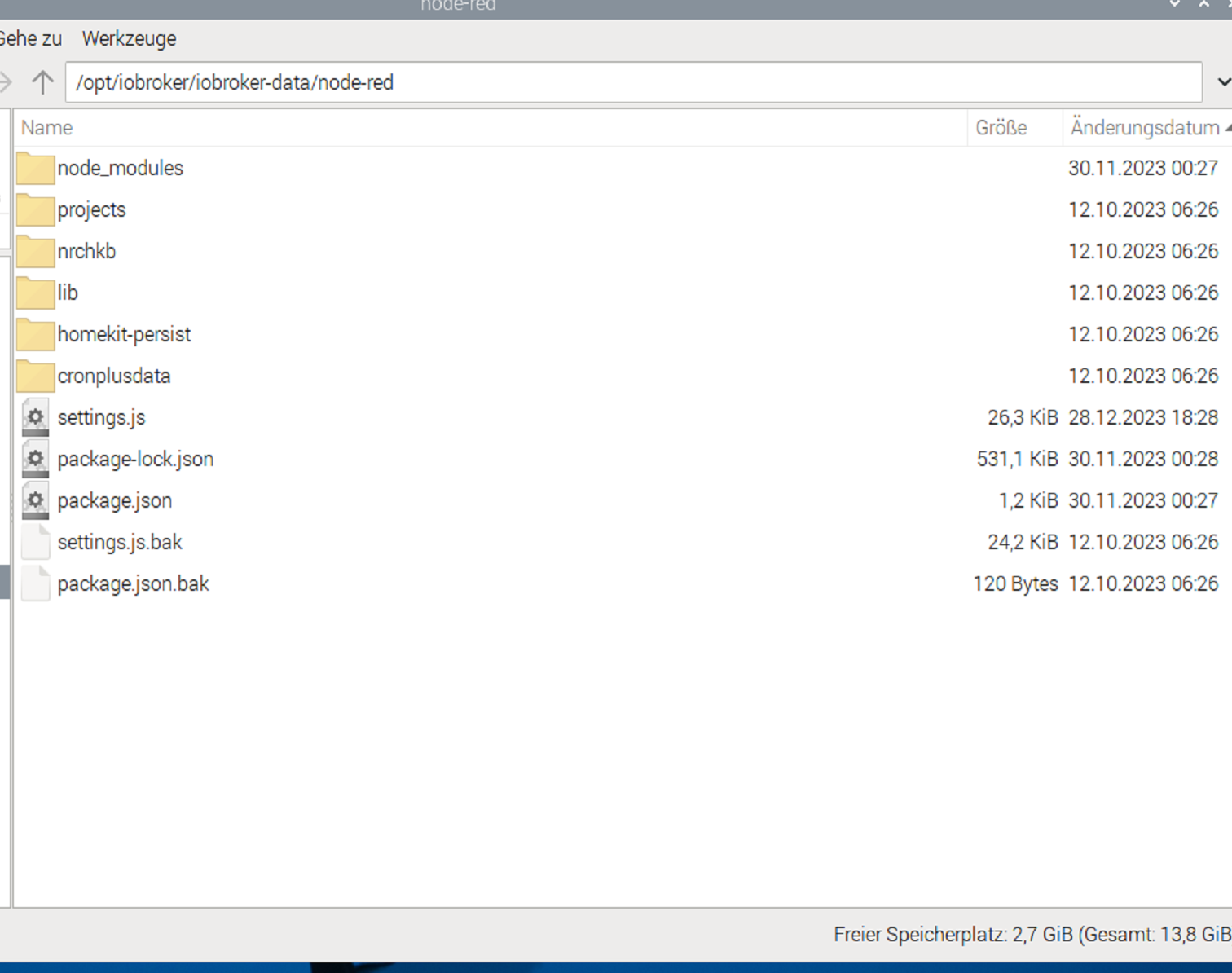Click the package.json gear file icon
1232x973 pixels.
pyautogui.click(x=35, y=500)
